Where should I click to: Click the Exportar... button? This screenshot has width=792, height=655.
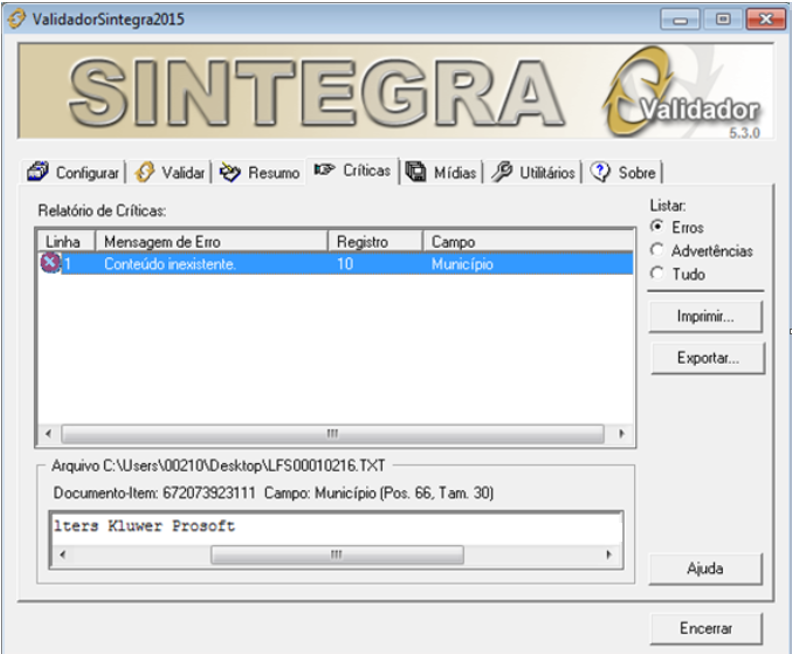708,358
